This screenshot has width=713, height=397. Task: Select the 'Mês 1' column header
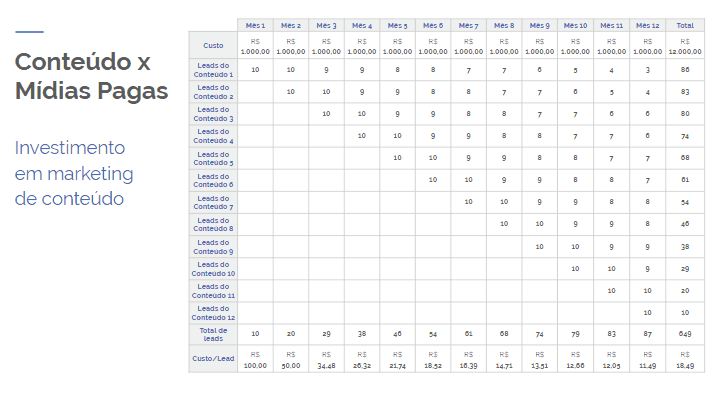pos(255,25)
